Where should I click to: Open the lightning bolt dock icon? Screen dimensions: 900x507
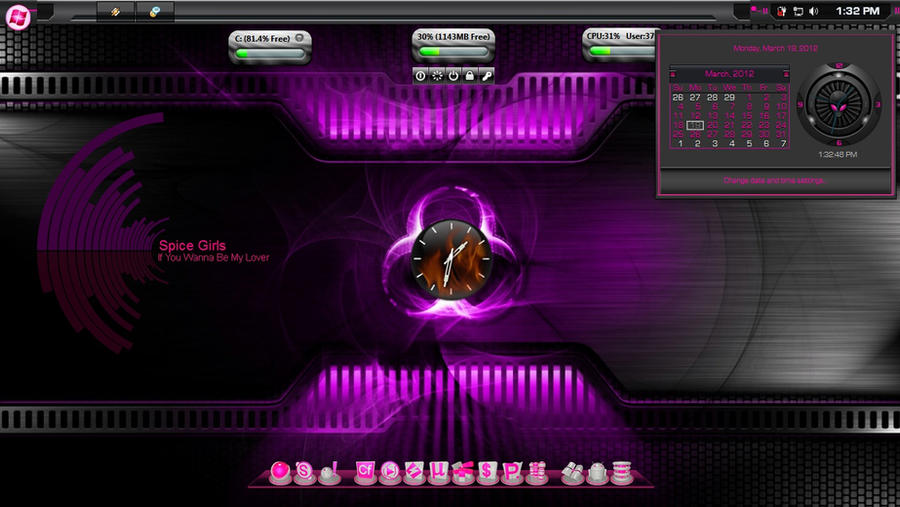(413, 473)
